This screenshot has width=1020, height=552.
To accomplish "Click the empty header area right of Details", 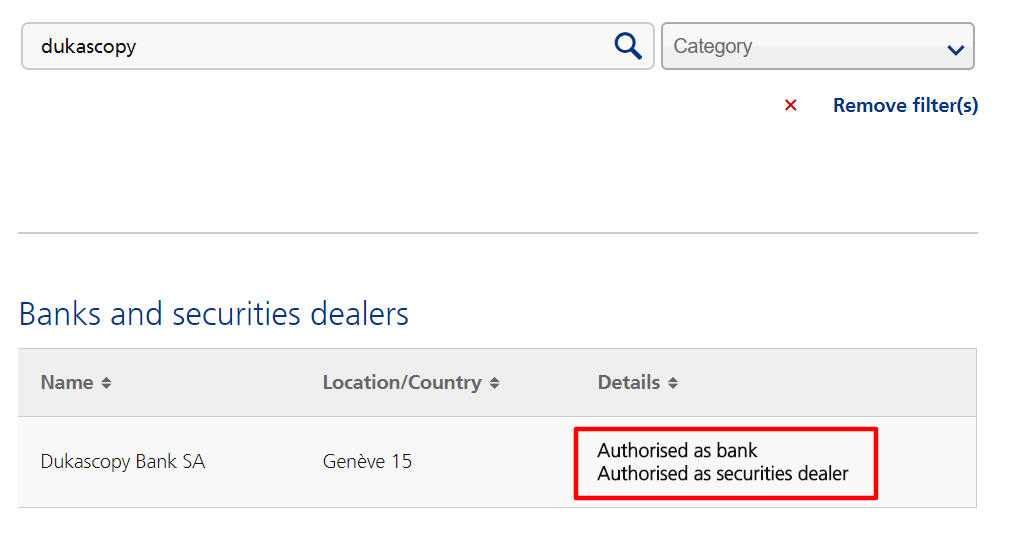I will [830, 382].
